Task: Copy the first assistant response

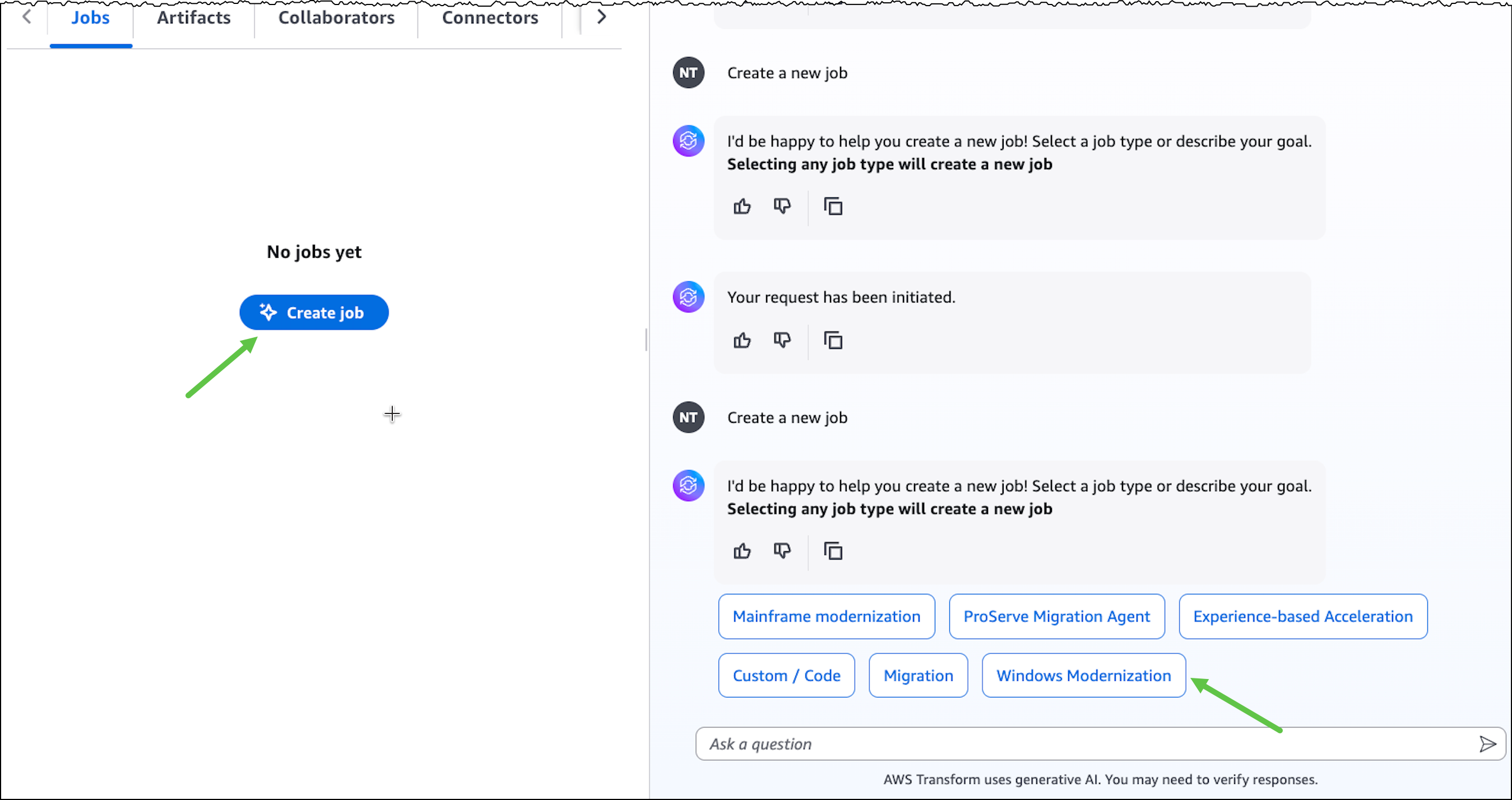Action: click(833, 207)
